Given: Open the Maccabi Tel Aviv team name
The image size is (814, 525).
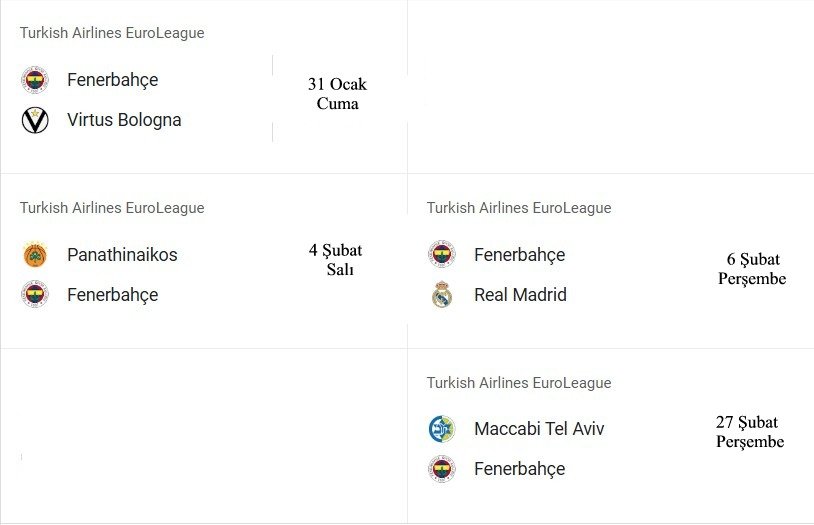Looking at the screenshot, I should click(539, 429).
